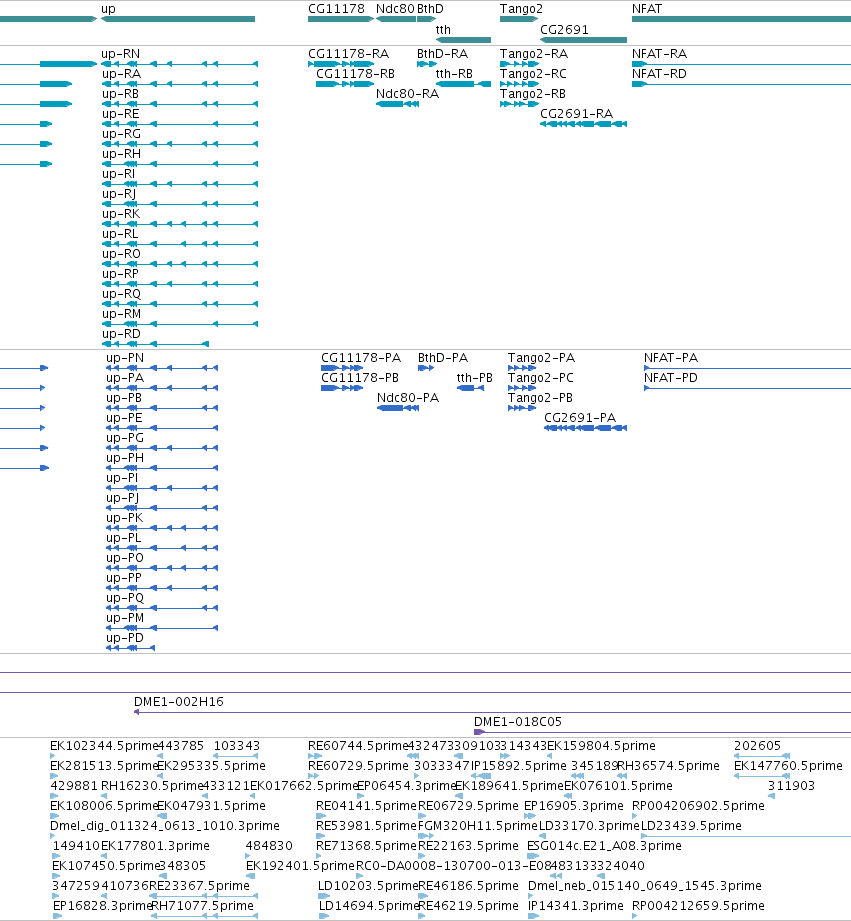Image resolution: width=851 pixels, height=921 pixels.
Task: Select the 'up' gene label
Action: point(108,9)
